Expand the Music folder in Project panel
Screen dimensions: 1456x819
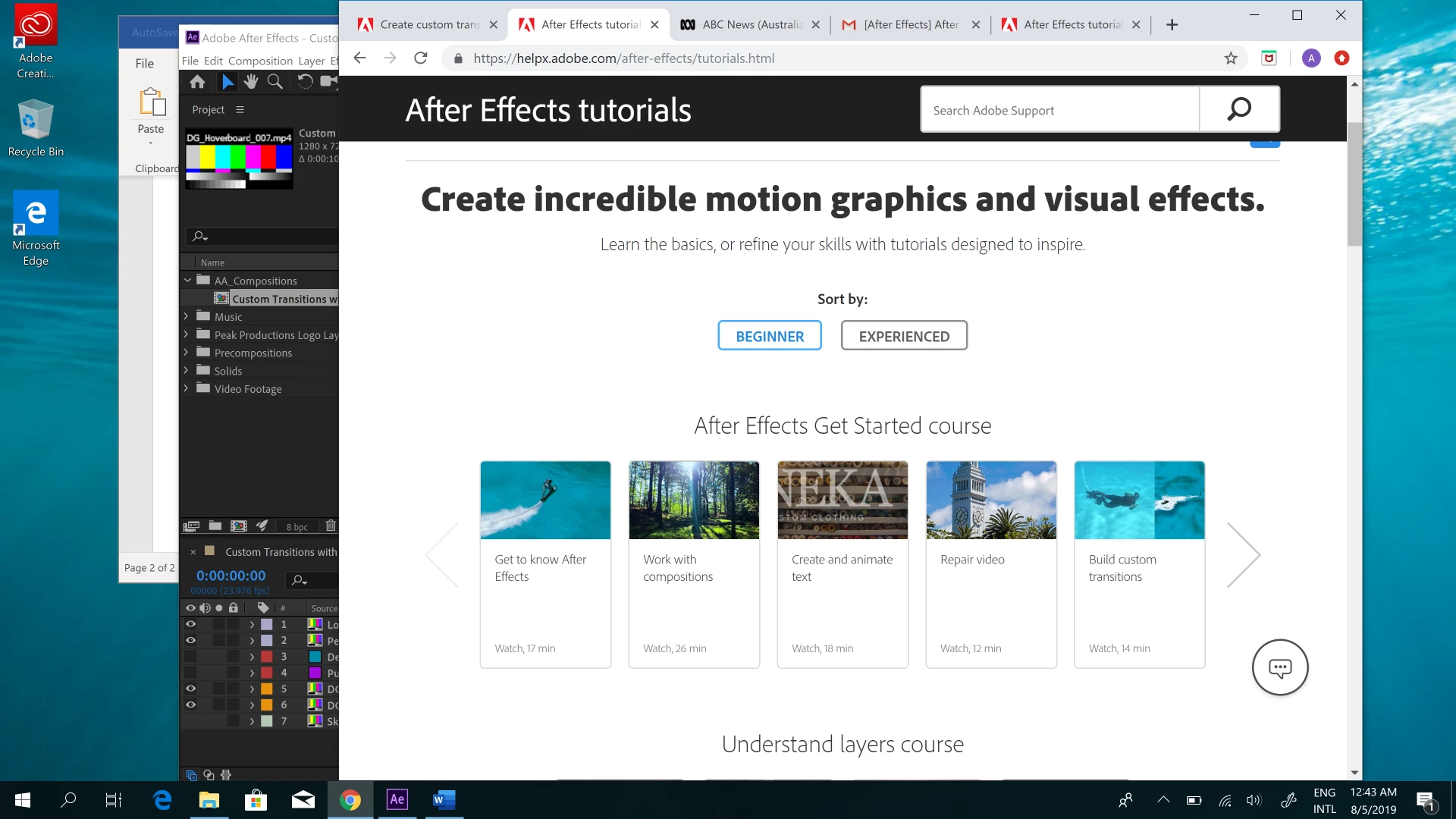(187, 316)
